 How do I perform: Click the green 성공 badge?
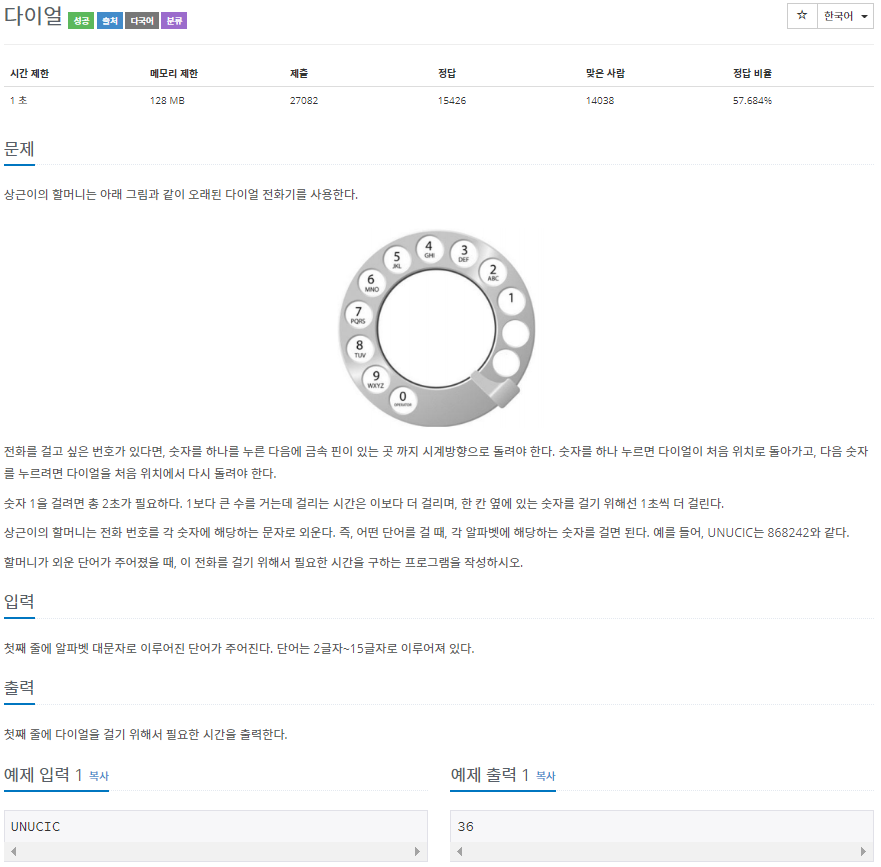click(x=81, y=21)
